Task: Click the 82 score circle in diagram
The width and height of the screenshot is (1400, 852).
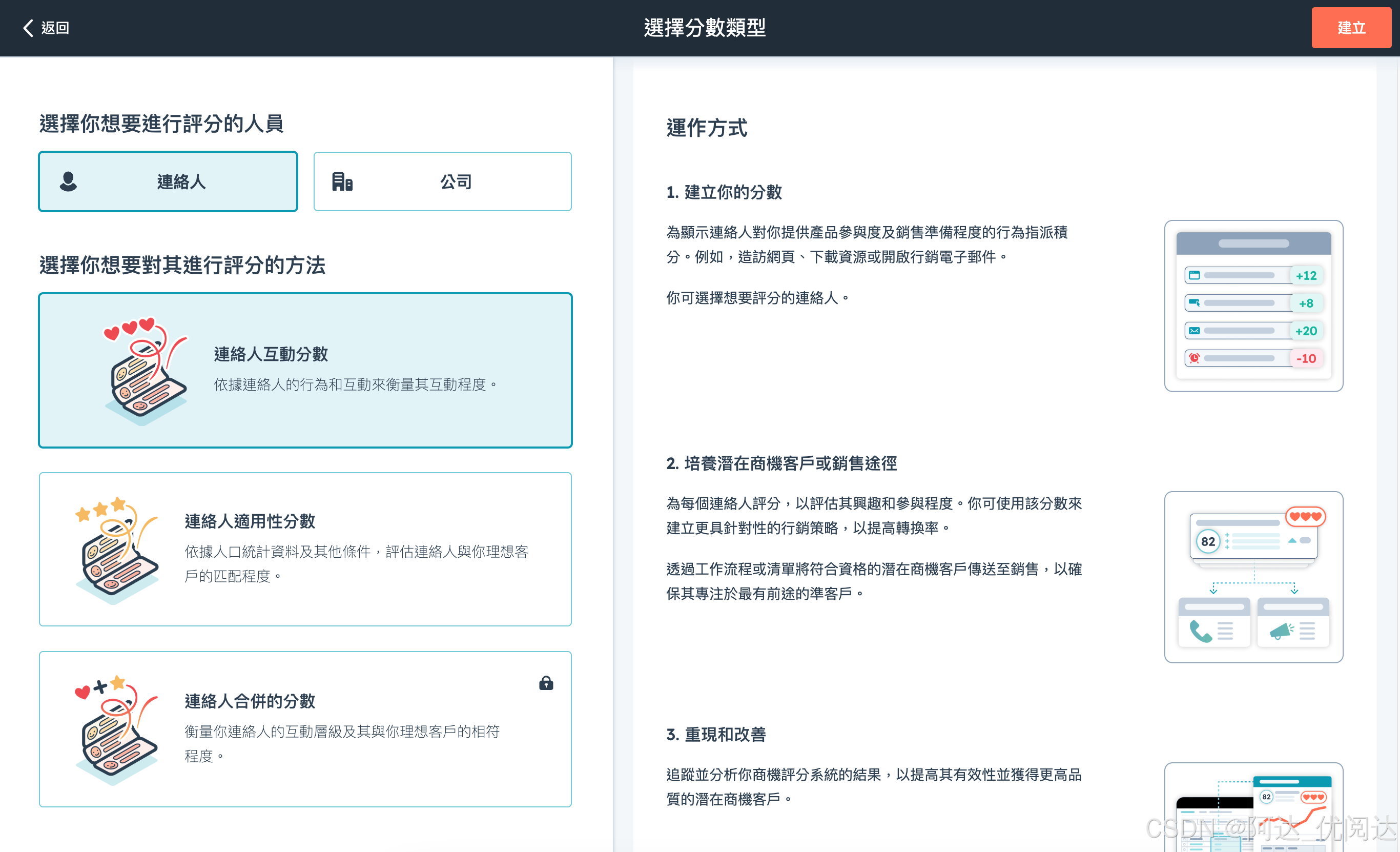Action: (1207, 541)
